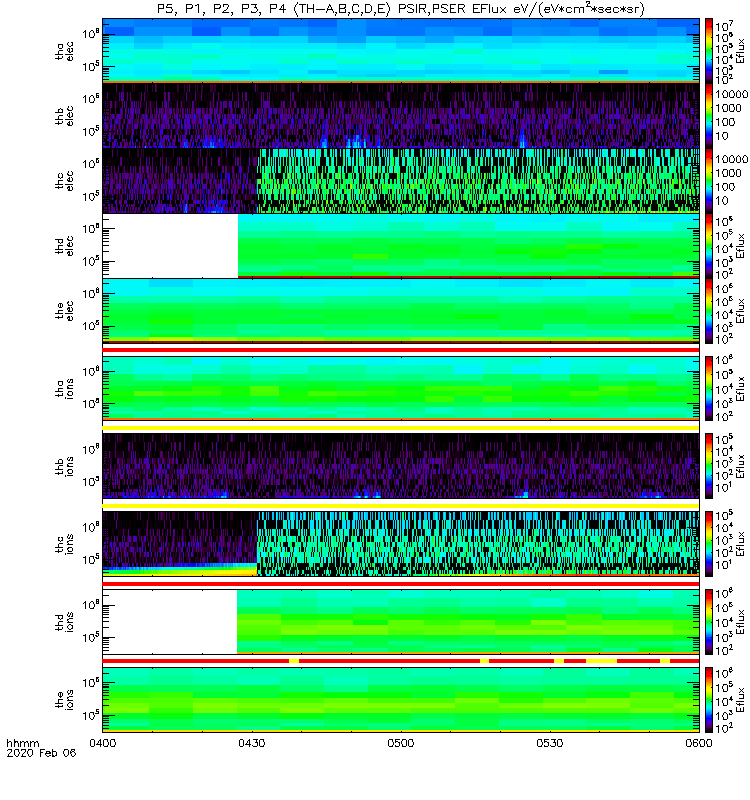Click the thd ions color bar
Screen dimensions: 750x800
[709, 622]
